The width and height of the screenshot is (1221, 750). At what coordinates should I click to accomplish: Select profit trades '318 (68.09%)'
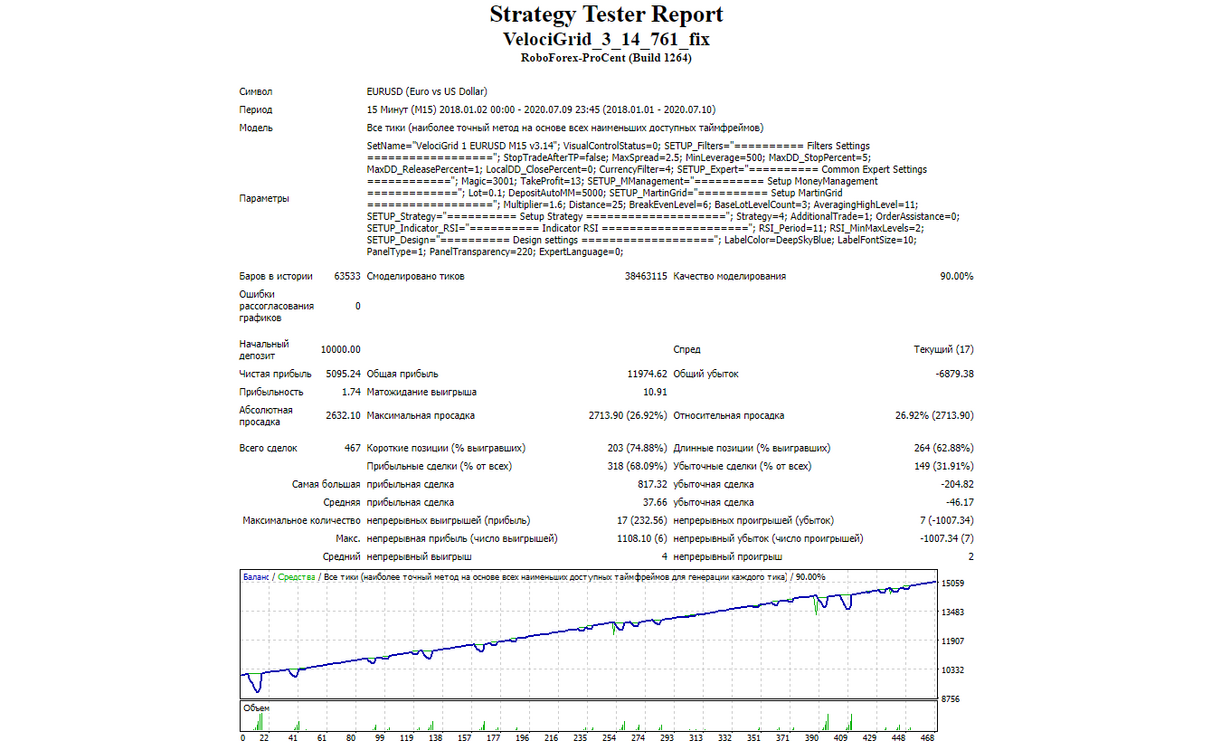click(637, 466)
